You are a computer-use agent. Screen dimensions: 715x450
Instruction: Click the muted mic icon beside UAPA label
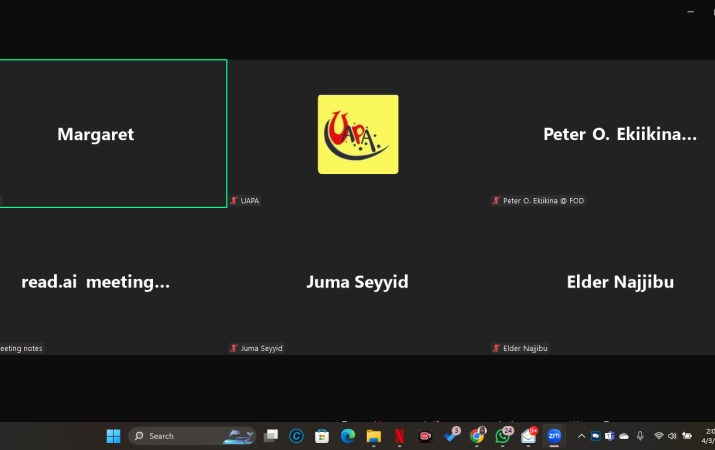234,201
